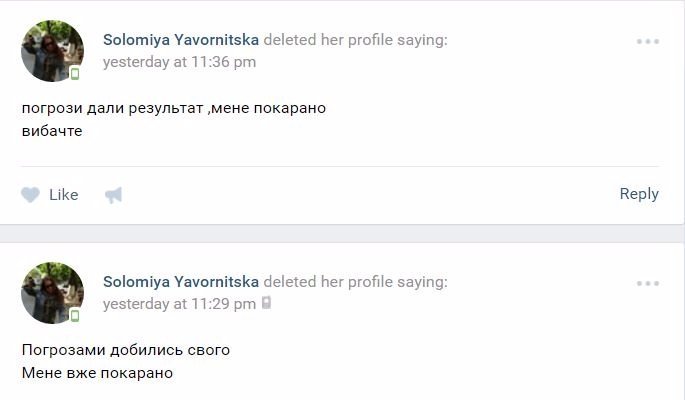Open the second post's three-dot menu
Viewport: 685px width, 400px height.
(648, 284)
